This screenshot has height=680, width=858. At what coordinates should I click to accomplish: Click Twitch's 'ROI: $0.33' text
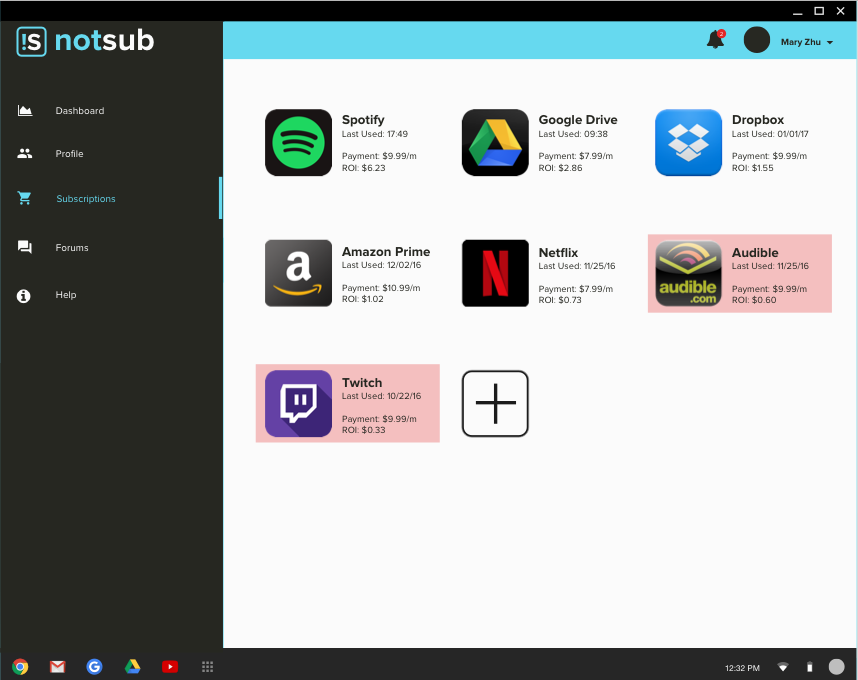[363, 430]
